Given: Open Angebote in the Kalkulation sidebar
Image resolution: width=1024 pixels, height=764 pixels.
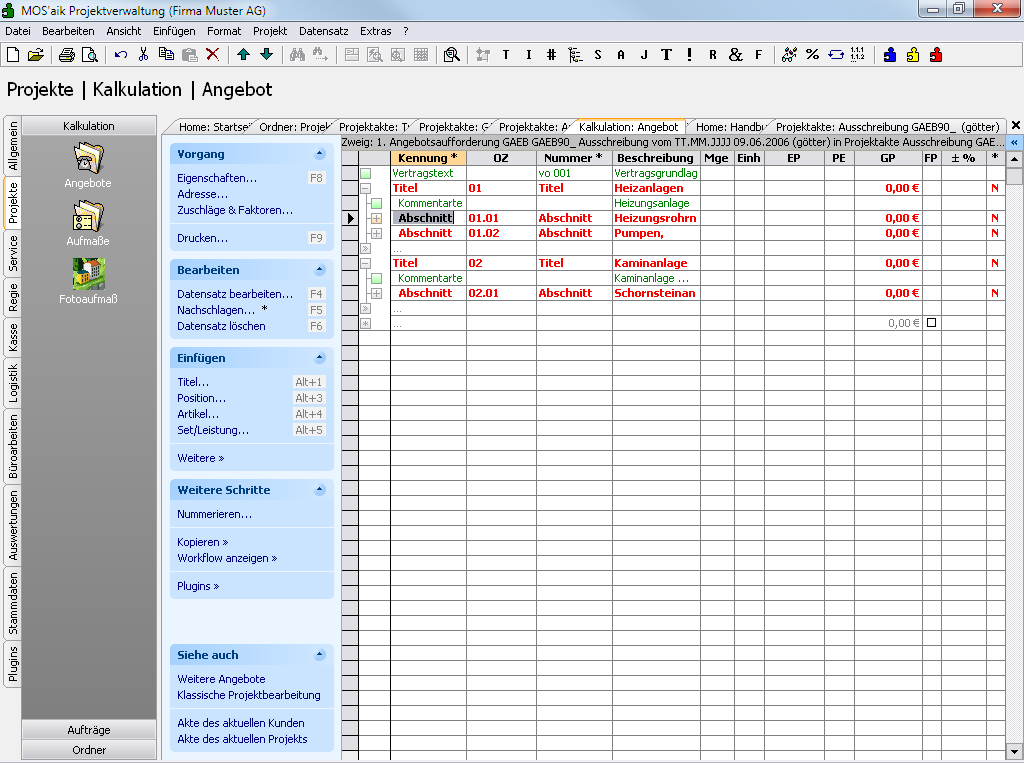Looking at the screenshot, I should [x=88, y=166].
